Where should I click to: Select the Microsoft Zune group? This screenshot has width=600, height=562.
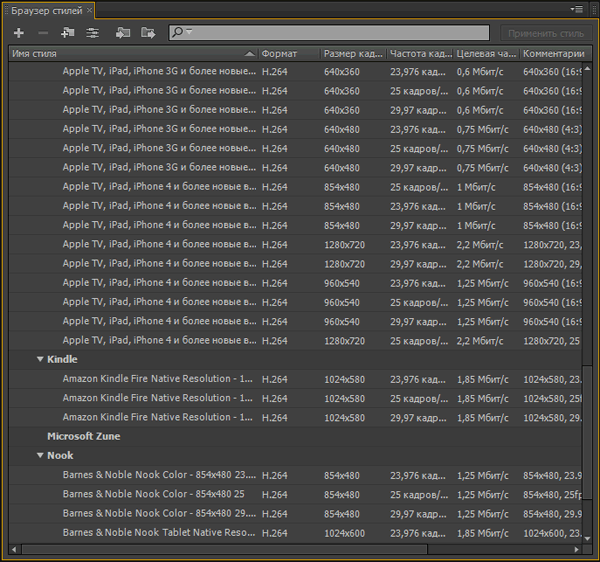click(x=84, y=437)
